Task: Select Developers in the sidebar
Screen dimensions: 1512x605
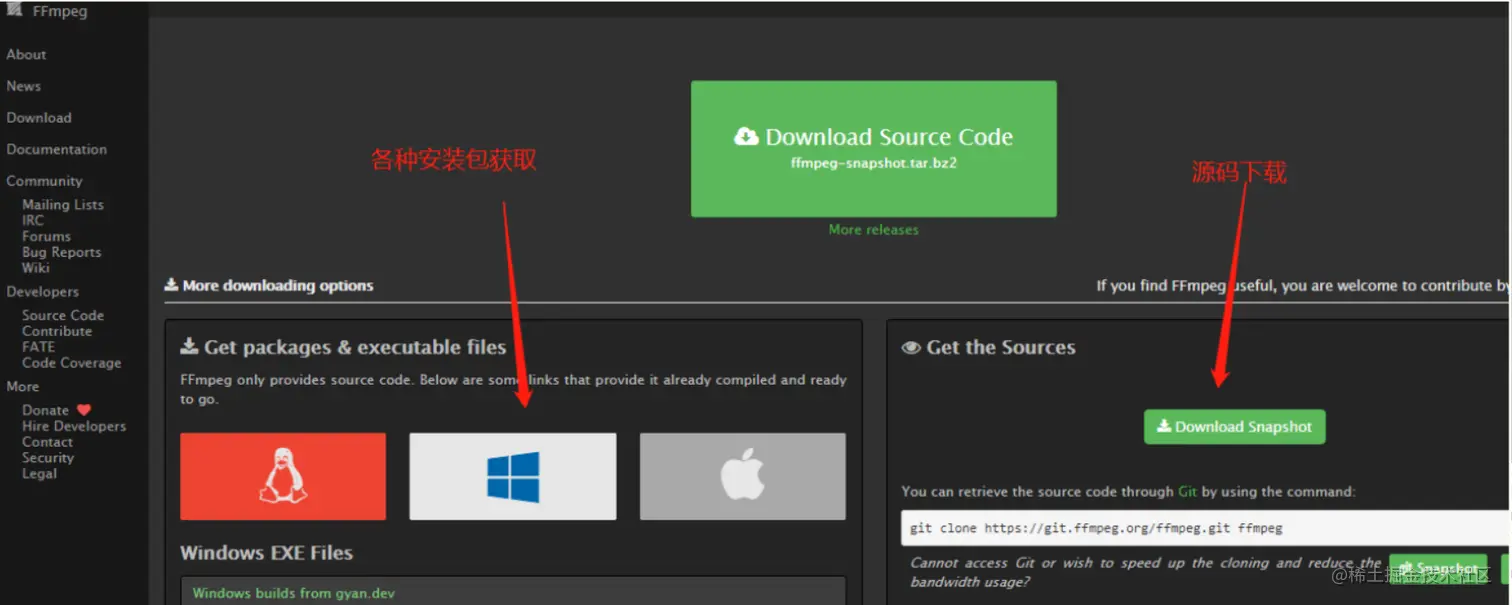Action: click(42, 292)
